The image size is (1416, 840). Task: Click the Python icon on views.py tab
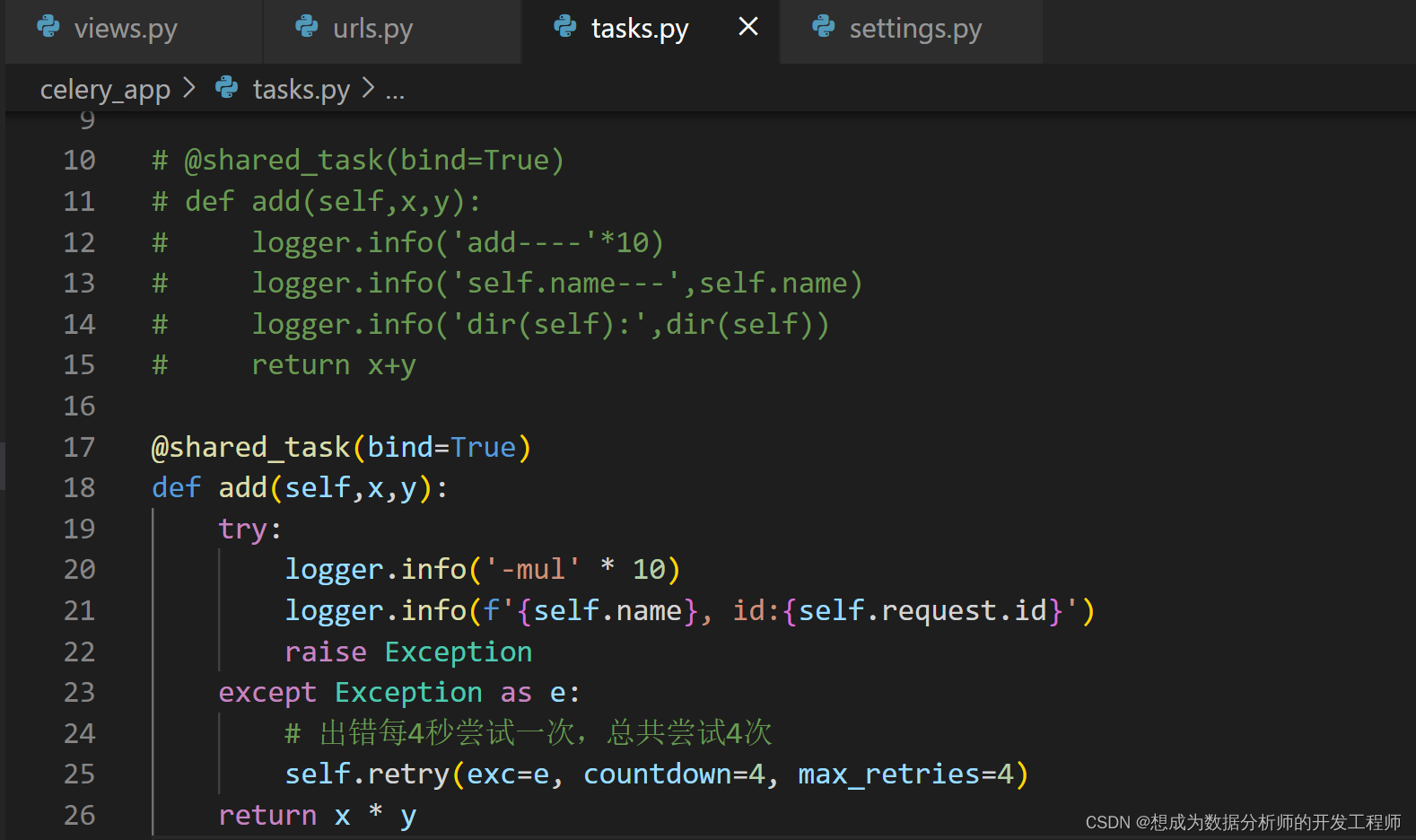click(48, 27)
